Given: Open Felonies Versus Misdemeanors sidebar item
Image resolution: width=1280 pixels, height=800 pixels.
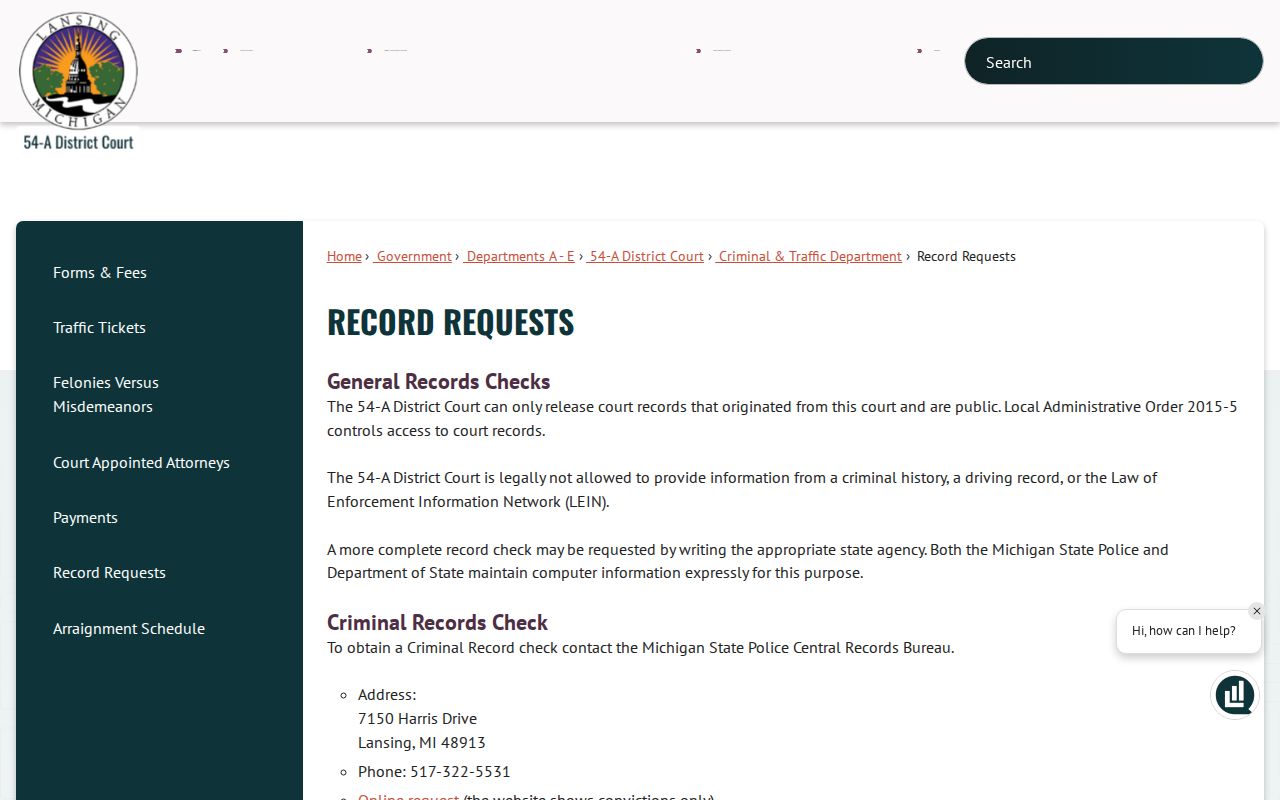Looking at the screenshot, I should pos(106,394).
